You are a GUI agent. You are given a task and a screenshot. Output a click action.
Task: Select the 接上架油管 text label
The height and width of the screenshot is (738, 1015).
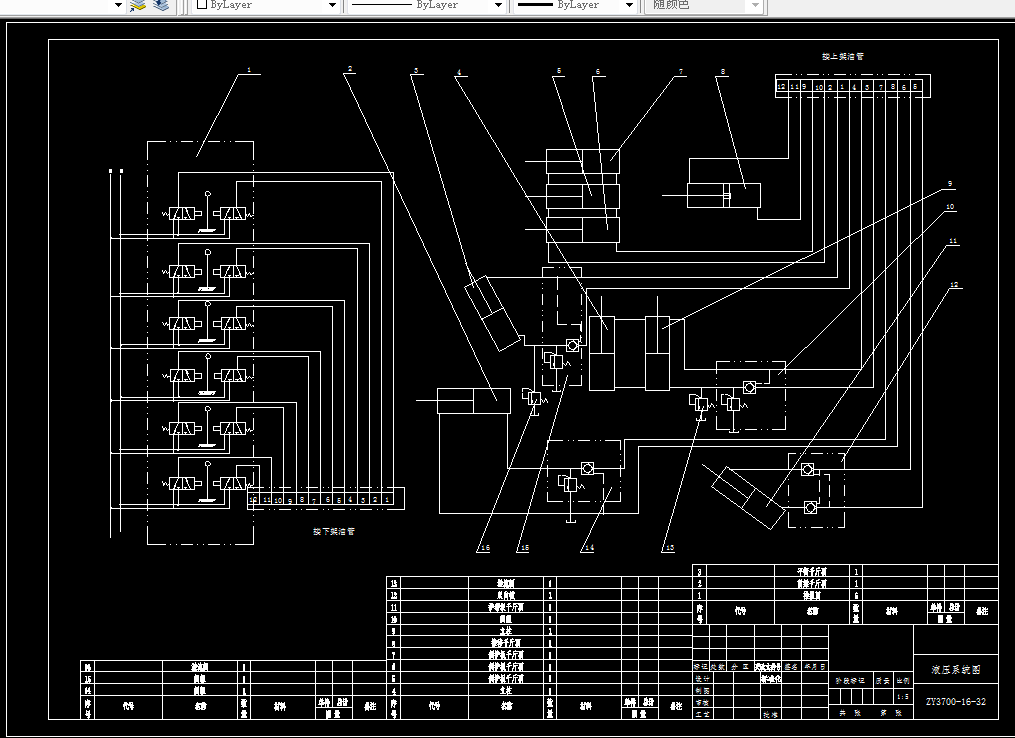pyautogui.click(x=843, y=56)
